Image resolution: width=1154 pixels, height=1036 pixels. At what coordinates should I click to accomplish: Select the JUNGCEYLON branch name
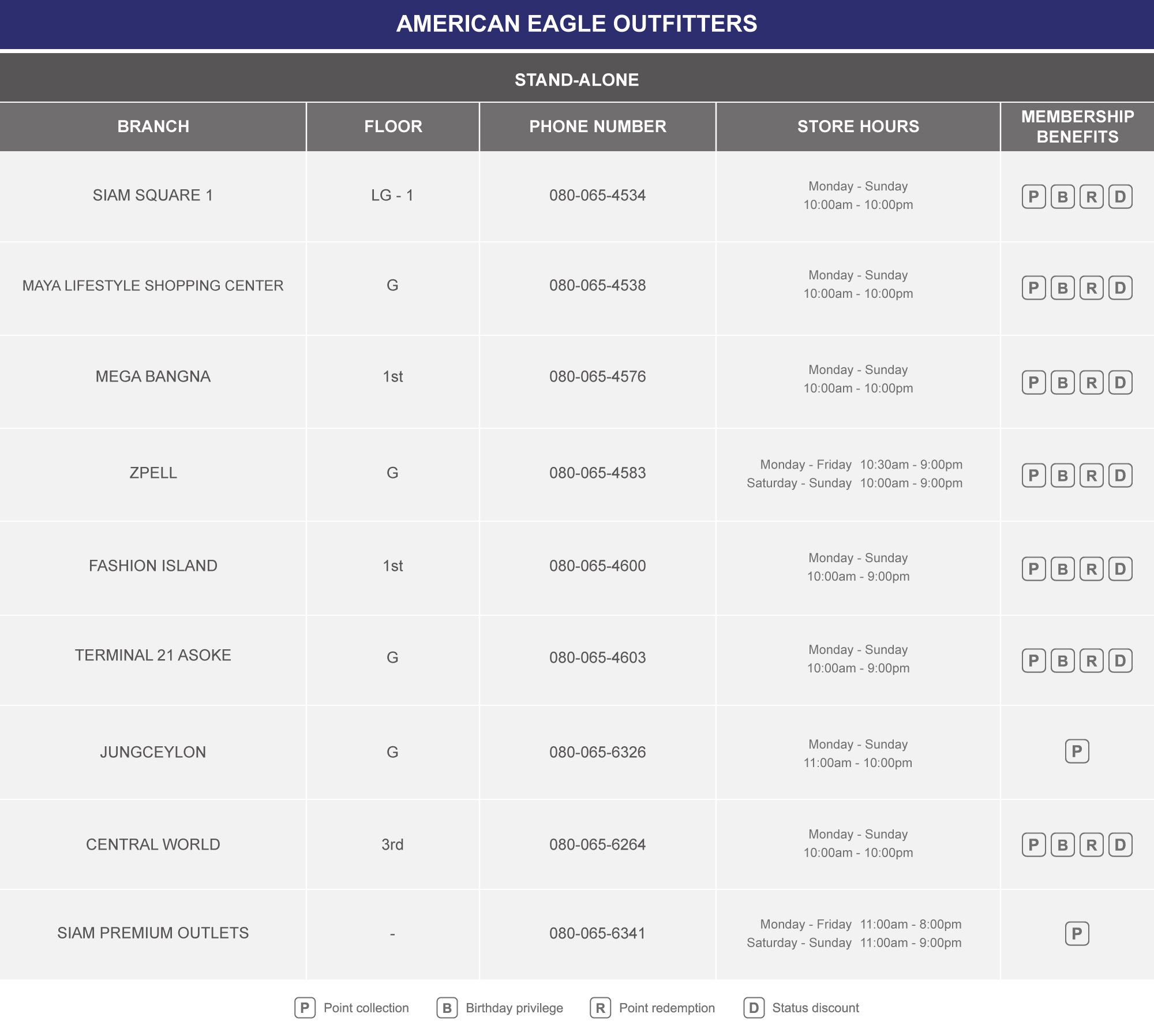(153, 752)
